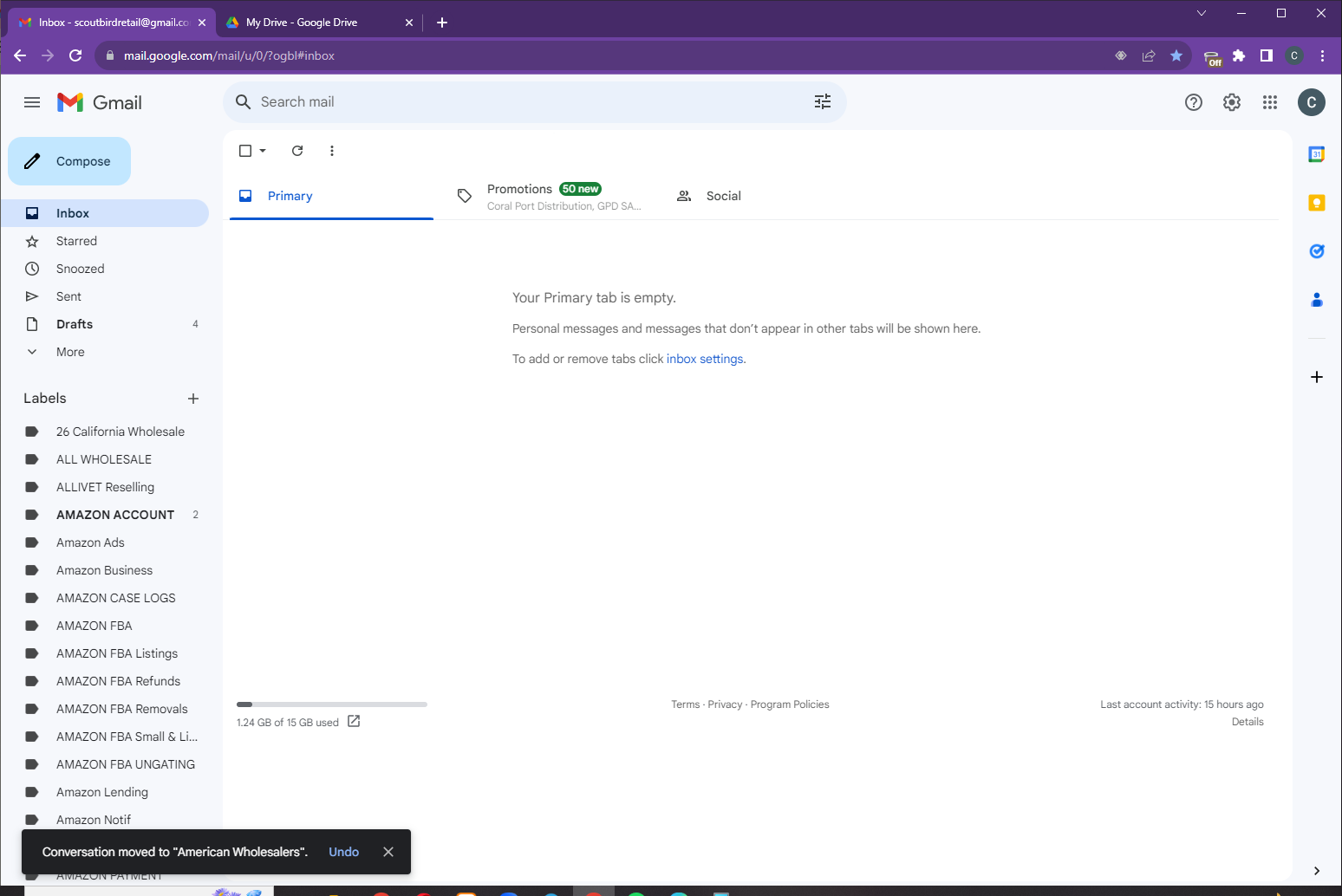Open the Support help icon
Viewport: 1342px width, 896px height.
coord(1194,102)
